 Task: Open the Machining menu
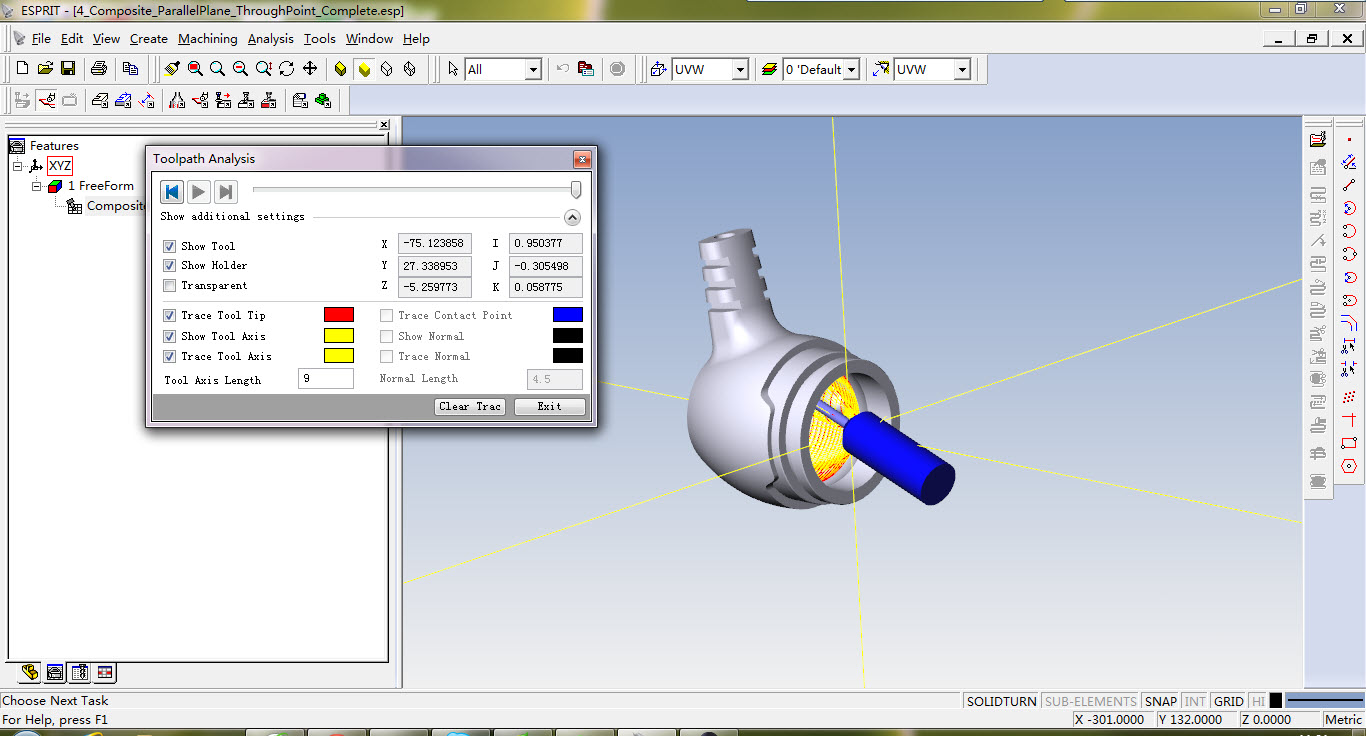208,39
